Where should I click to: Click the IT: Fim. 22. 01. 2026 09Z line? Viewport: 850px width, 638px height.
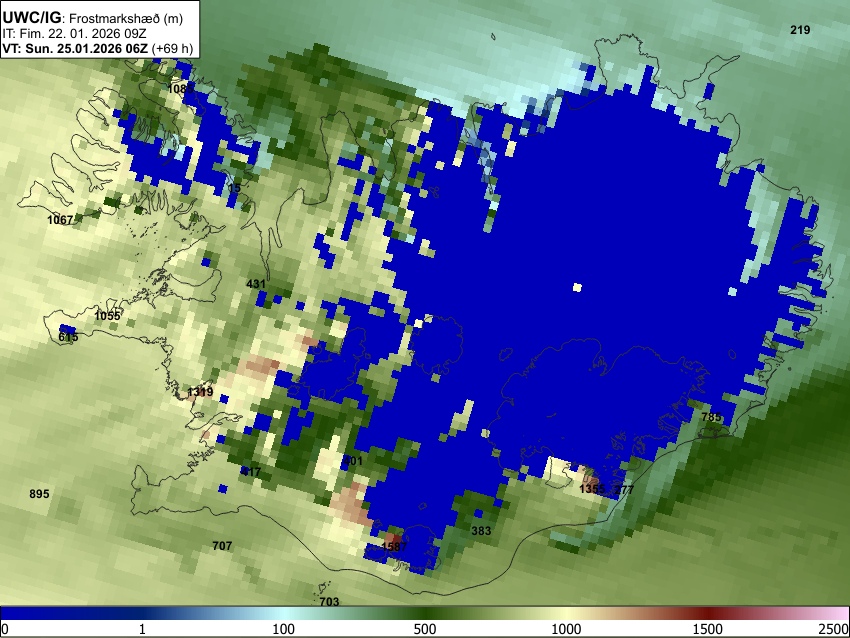tap(74, 33)
